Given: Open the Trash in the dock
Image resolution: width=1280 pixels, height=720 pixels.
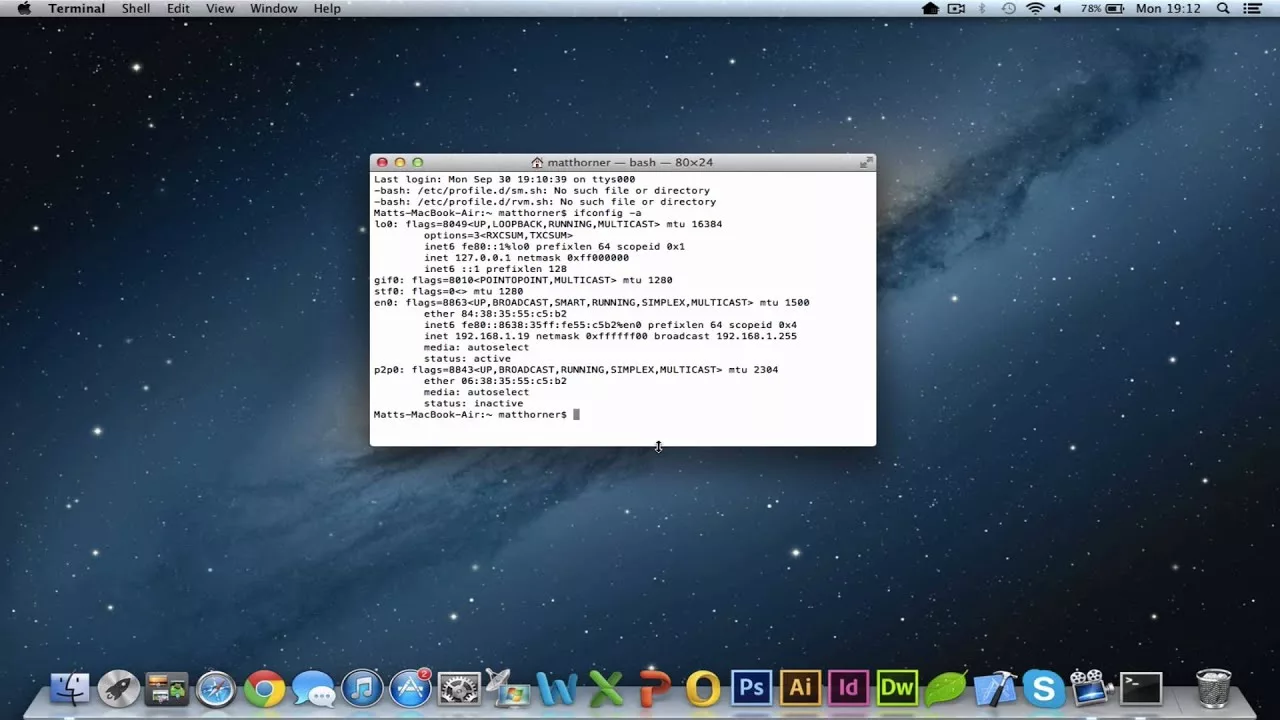Looking at the screenshot, I should 1213,688.
